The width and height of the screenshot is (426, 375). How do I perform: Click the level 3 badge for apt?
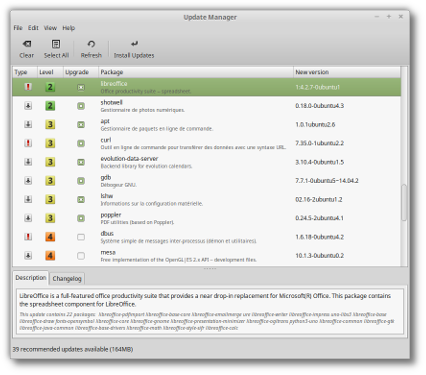coord(50,125)
